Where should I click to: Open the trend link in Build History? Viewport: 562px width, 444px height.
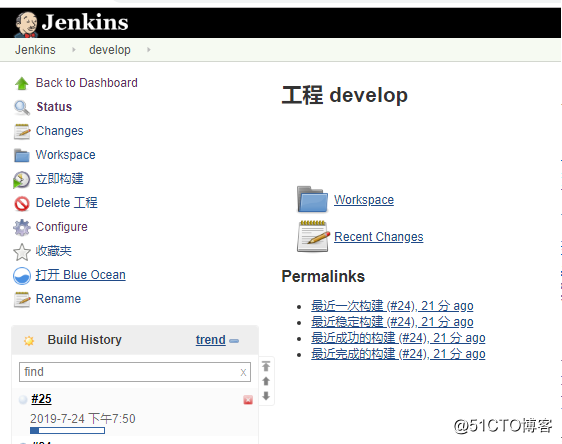pos(211,340)
